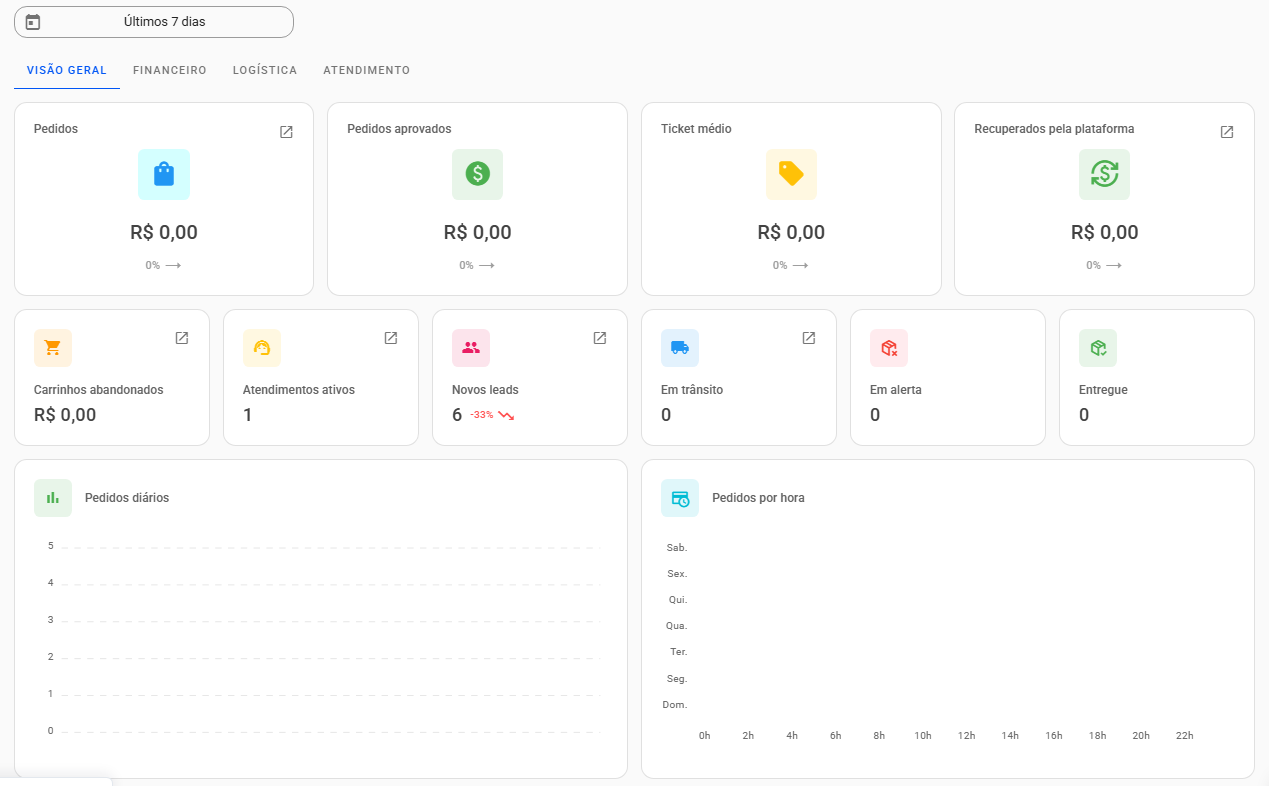Open external link on Atendimentos ativos card
Image resolution: width=1269 pixels, height=786 pixels.
pyautogui.click(x=391, y=338)
